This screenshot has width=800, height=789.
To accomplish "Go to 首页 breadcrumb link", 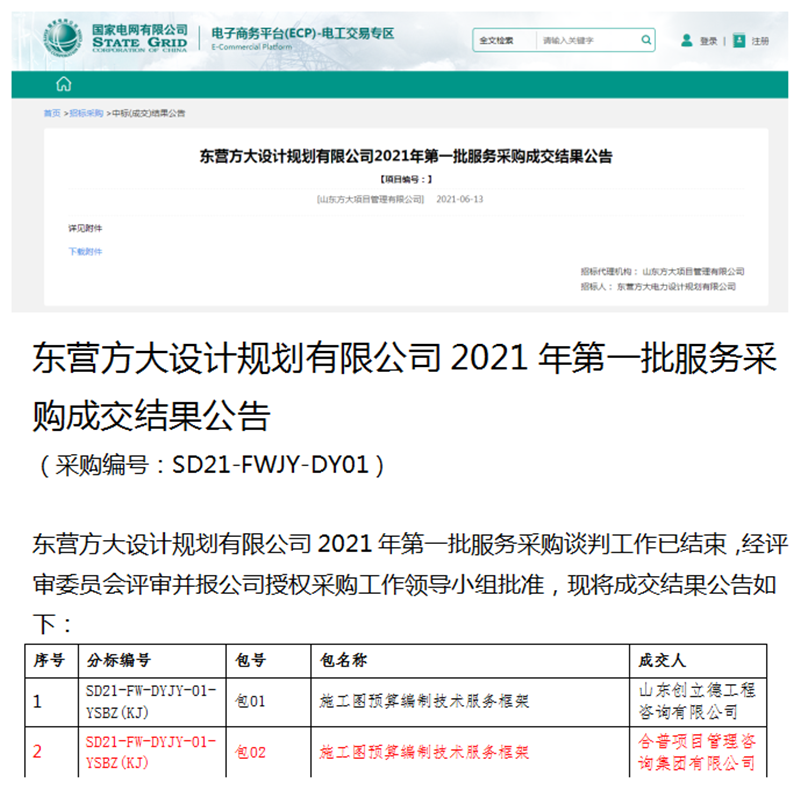I will point(52,113).
